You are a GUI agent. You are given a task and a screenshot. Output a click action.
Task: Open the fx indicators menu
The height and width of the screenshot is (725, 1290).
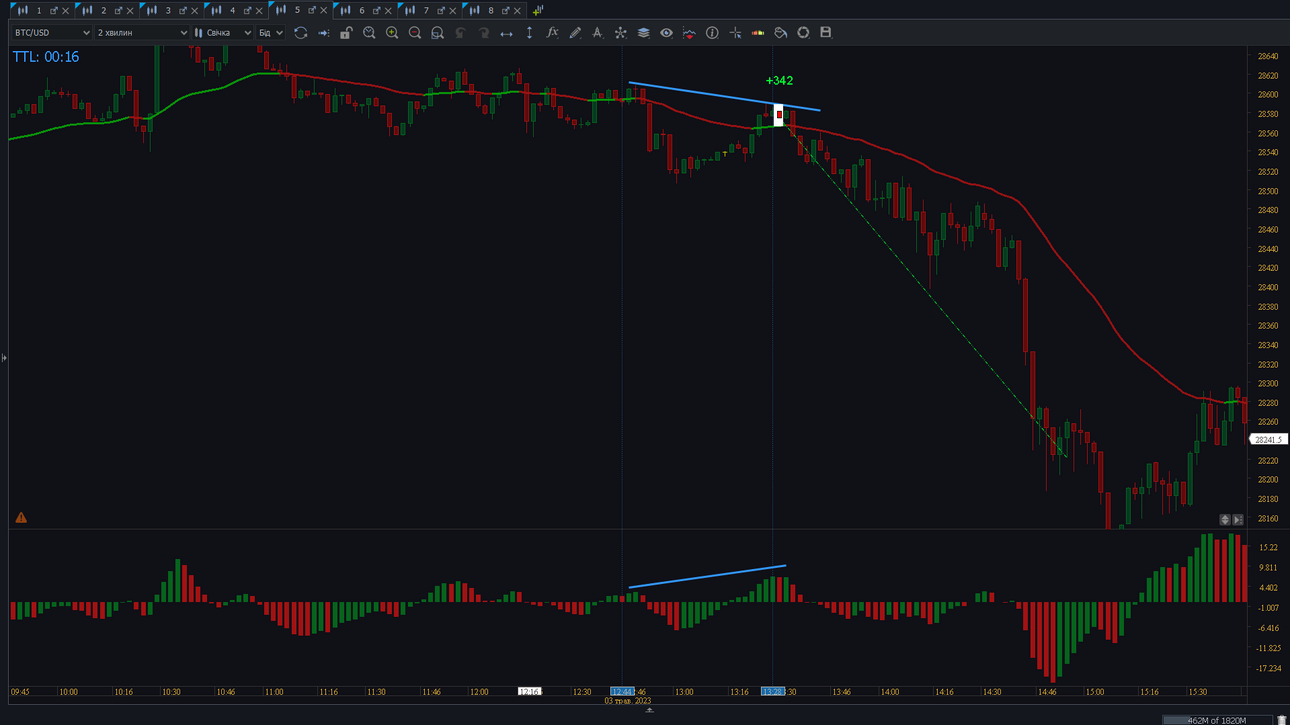pos(552,33)
